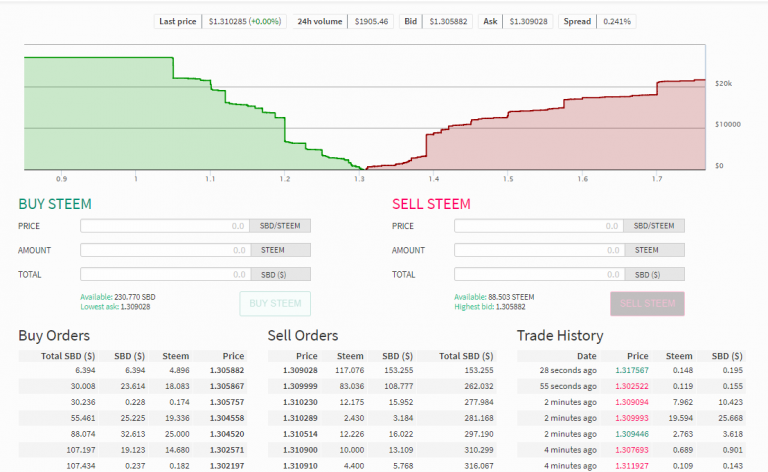The width and height of the screenshot is (768, 472).
Task: Select sell order at price 1.309999
Action: [x=382, y=386]
